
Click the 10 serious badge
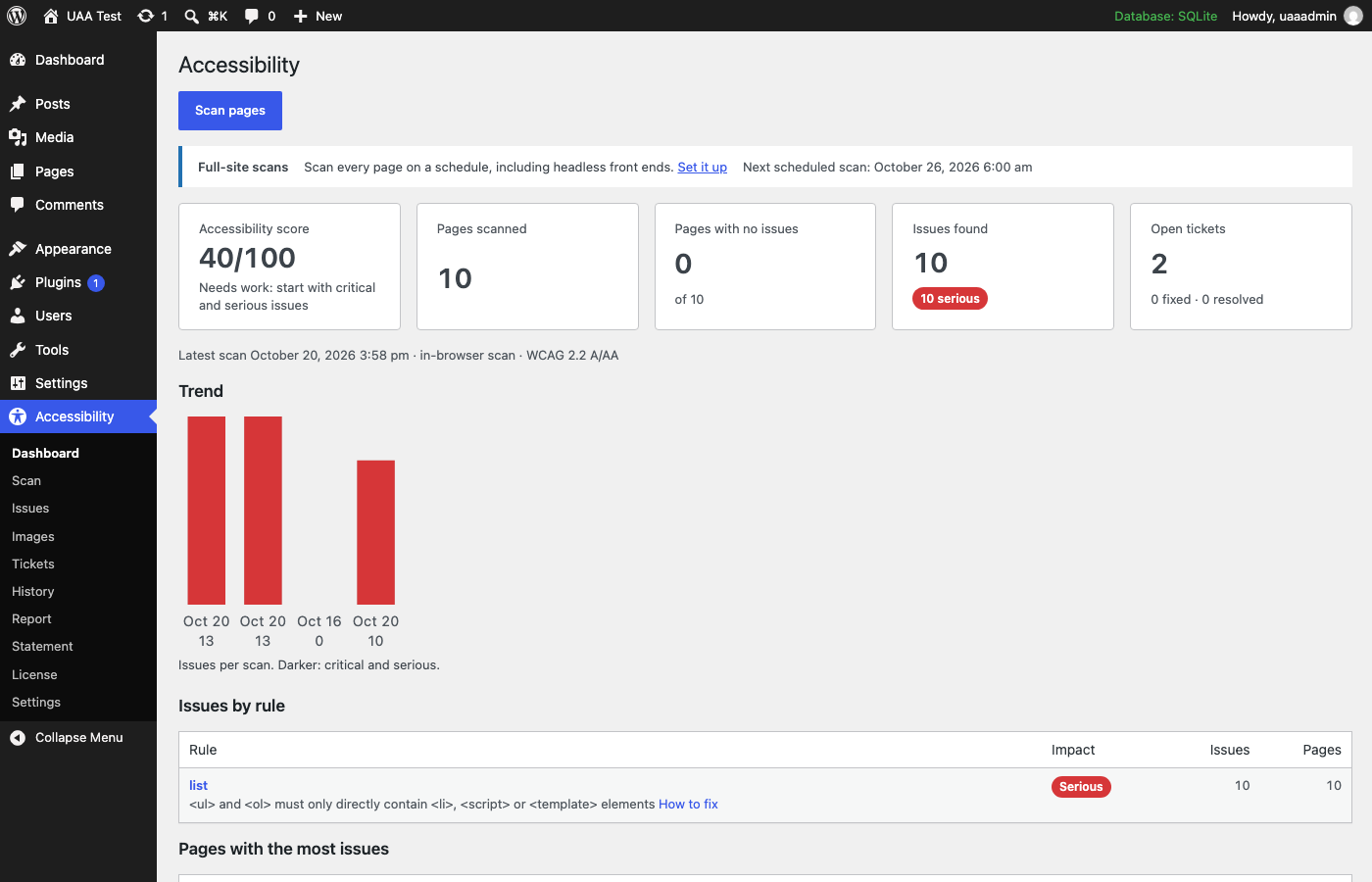point(950,299)
